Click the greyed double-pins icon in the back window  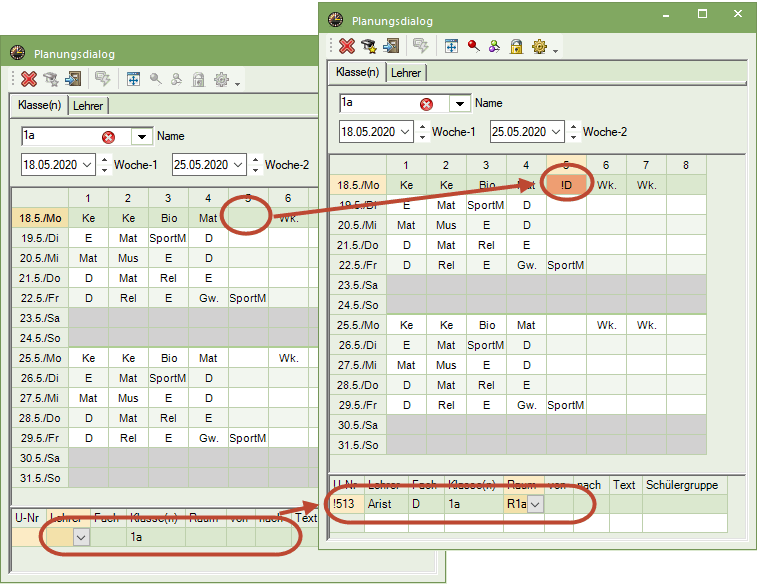coord(176,79)
